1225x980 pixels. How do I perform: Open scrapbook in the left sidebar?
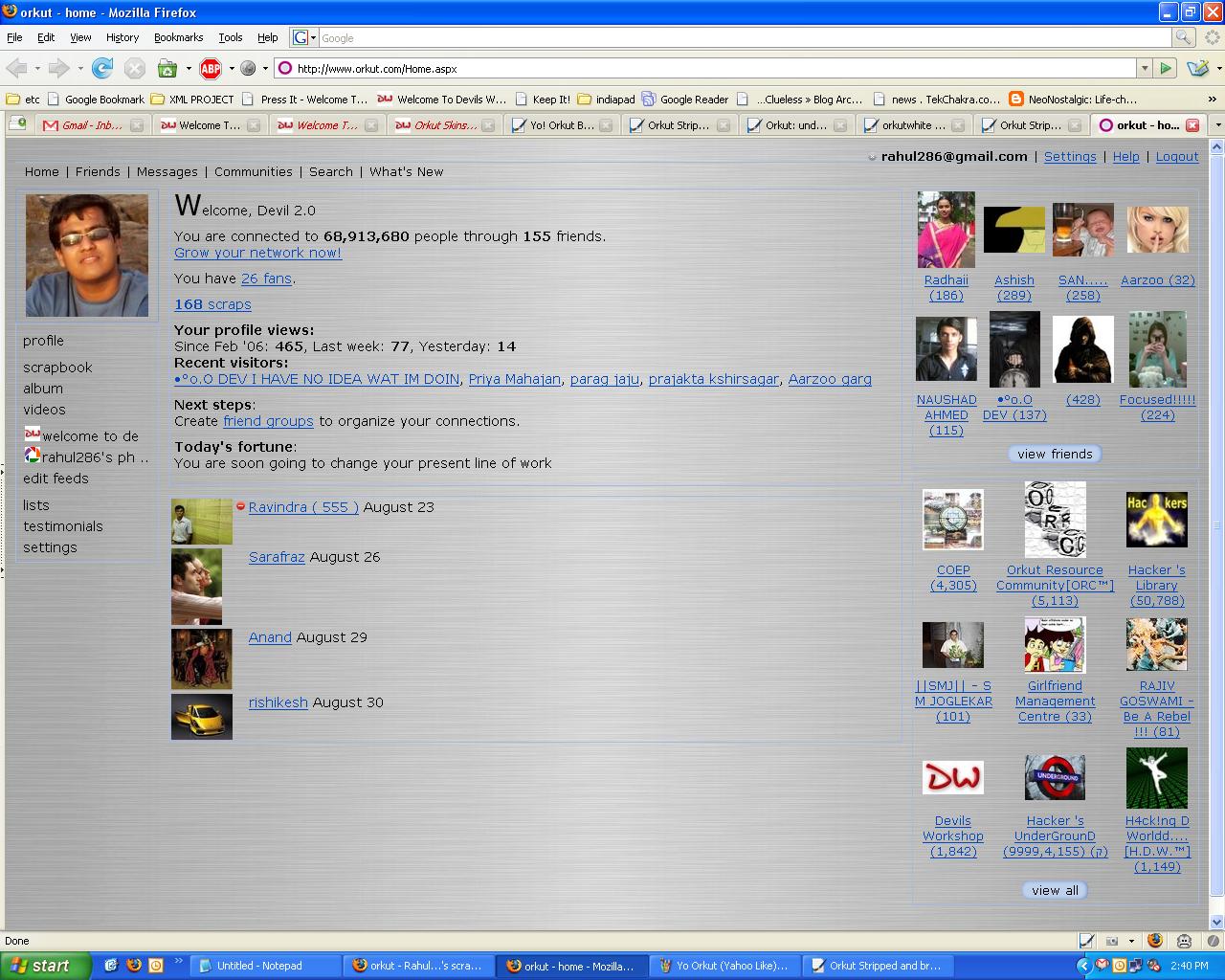point(57,367)
